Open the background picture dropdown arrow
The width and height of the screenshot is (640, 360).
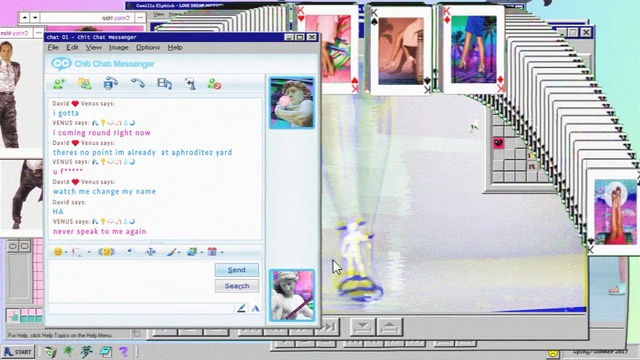[202, 252]
